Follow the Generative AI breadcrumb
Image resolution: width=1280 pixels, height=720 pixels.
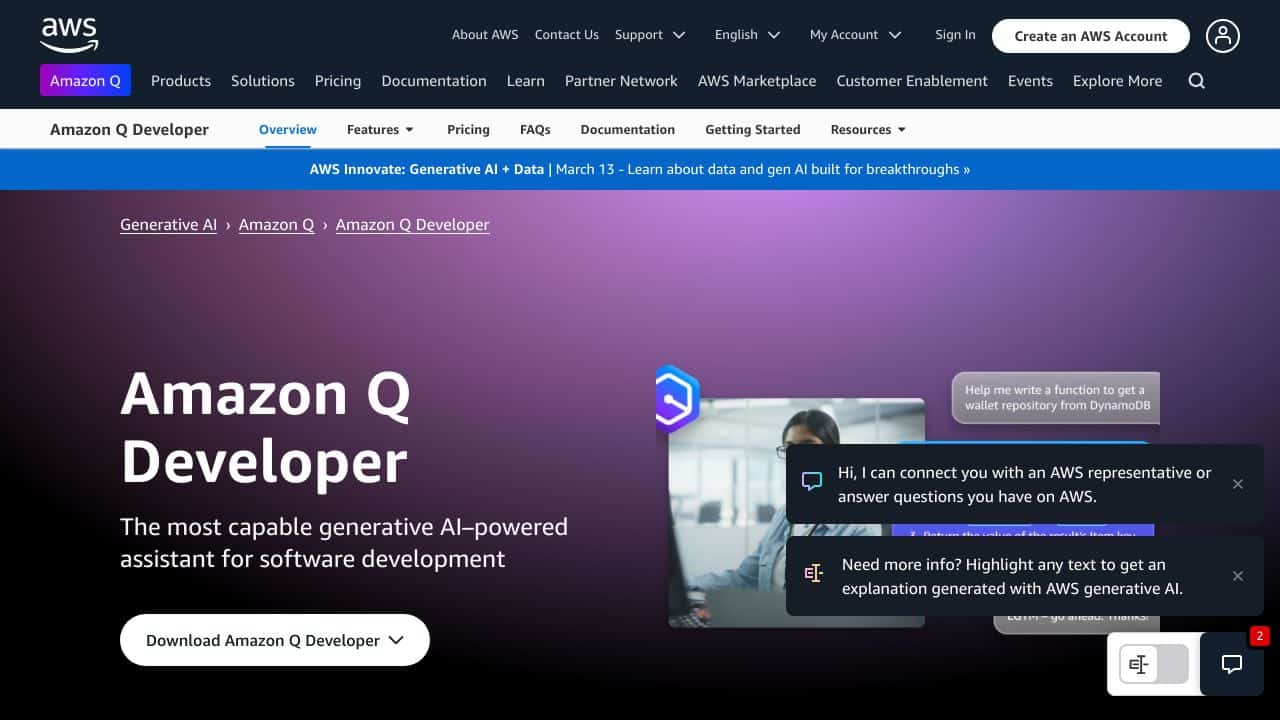(x=168, y=225)
